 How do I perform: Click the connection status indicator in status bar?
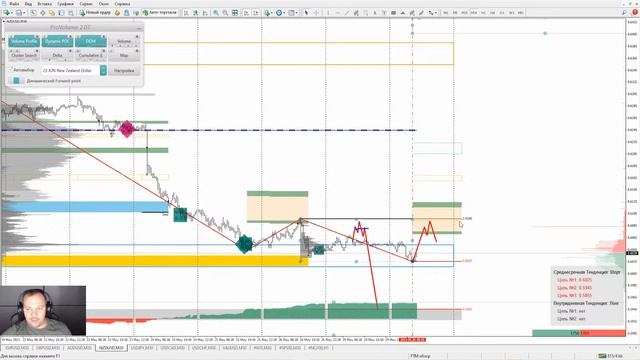click(x=611, y=356)
